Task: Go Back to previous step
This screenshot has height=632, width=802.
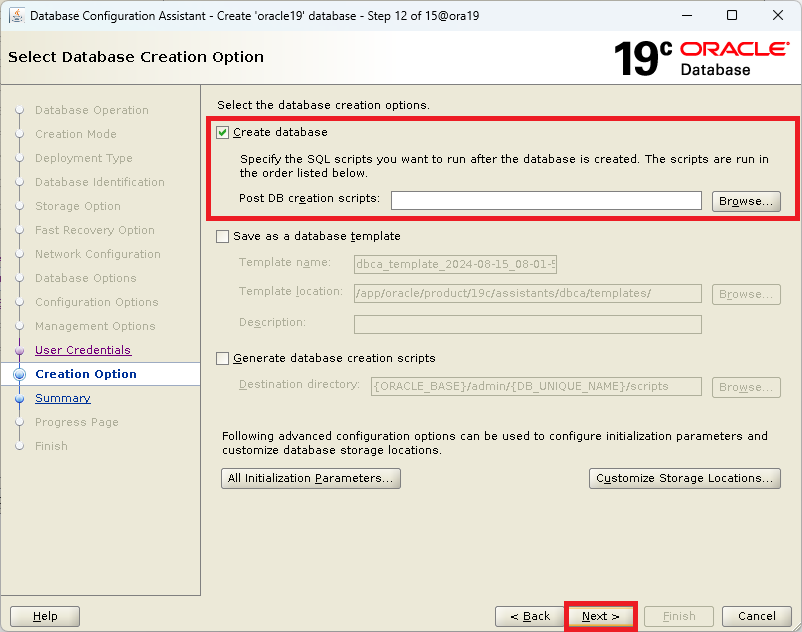Action: coord(530,616)
